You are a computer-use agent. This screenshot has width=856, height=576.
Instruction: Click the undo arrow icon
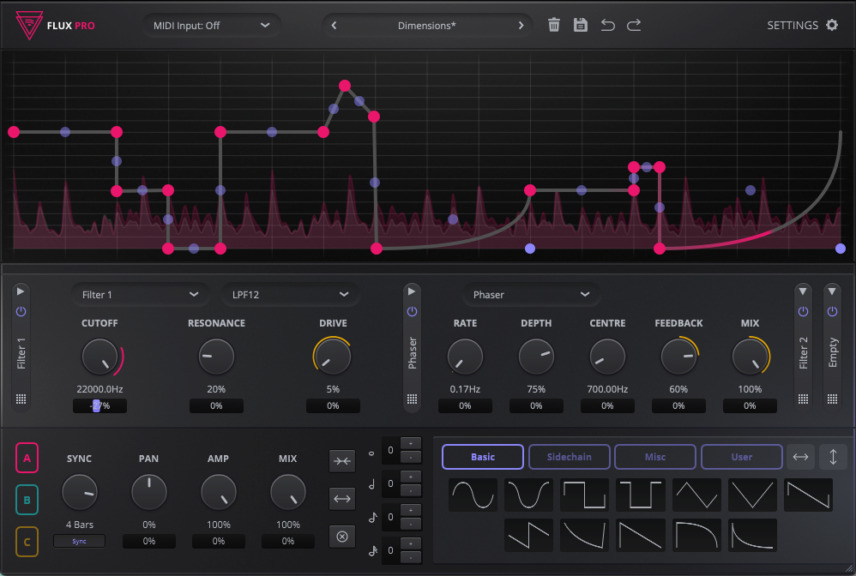pos(608,25)
